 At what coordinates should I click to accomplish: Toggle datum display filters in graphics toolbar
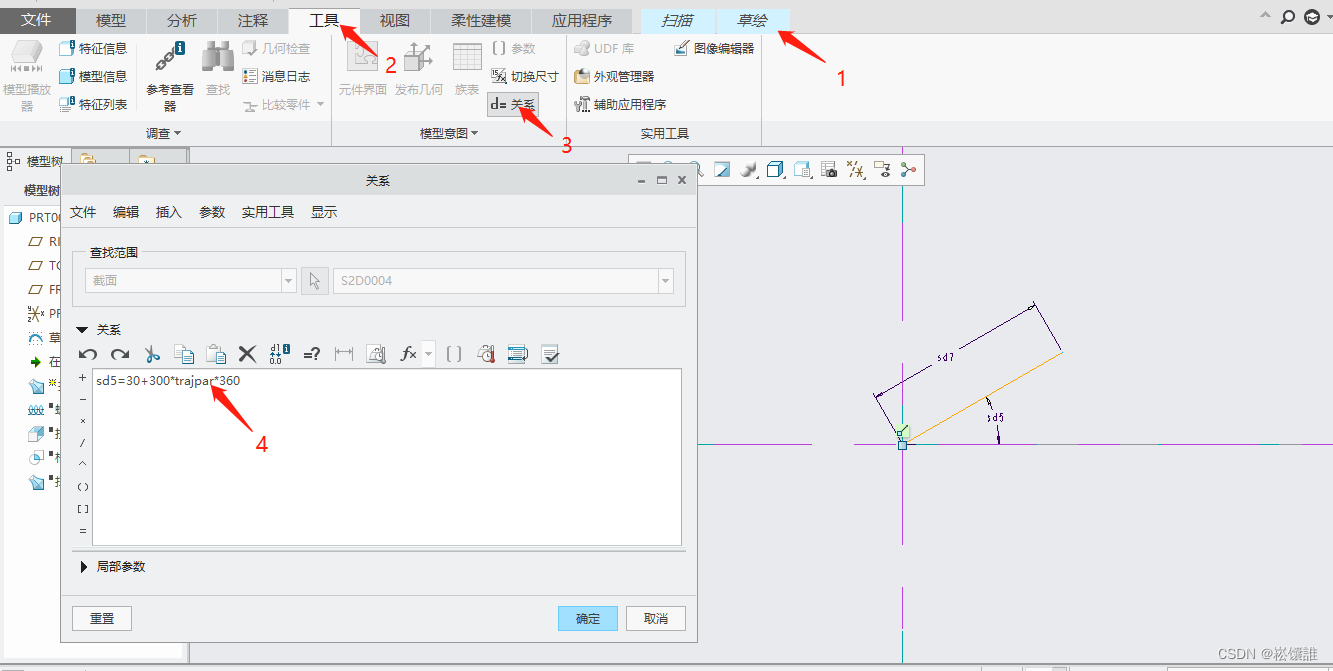855,170
